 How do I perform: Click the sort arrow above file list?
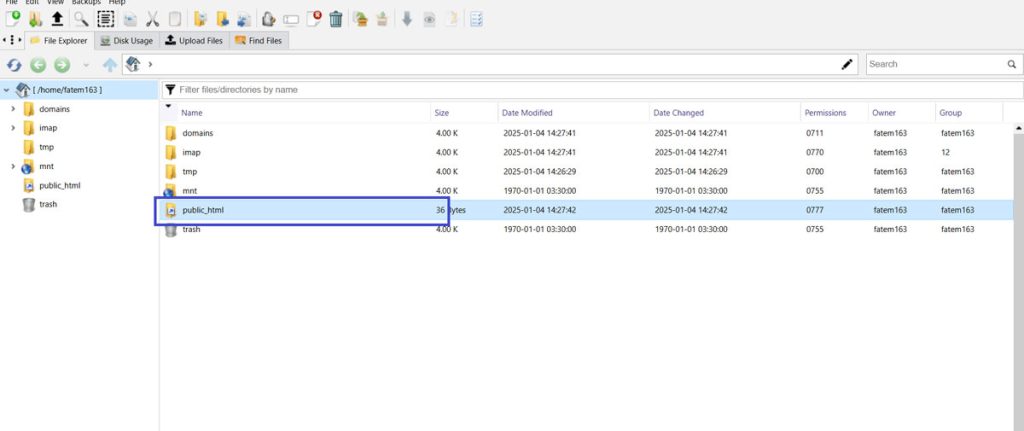click(168, 106)
